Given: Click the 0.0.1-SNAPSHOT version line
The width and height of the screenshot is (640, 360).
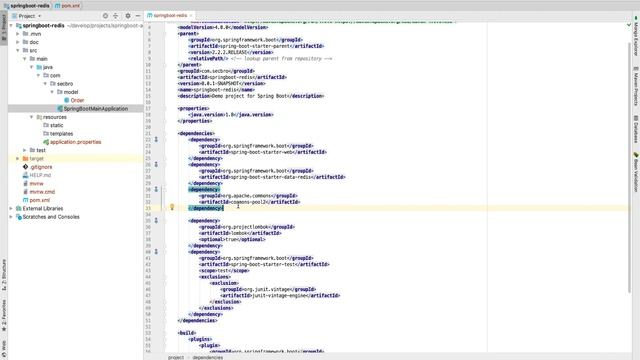Looking at the screenshot, I should pos(222,83).
